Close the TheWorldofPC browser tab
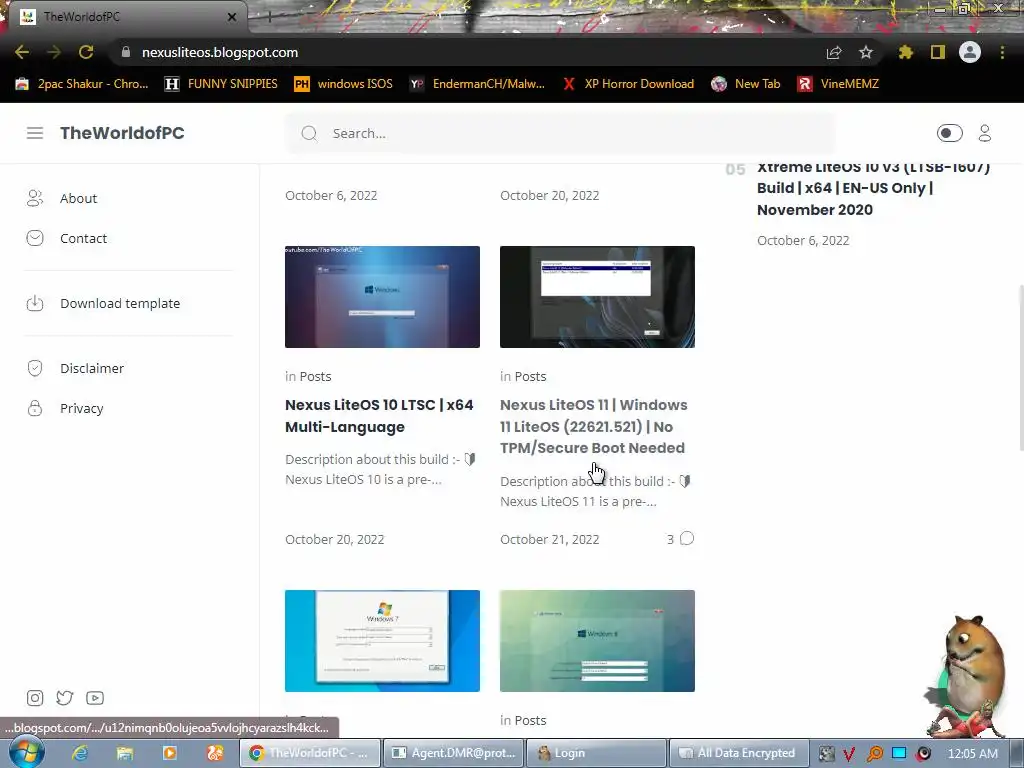This screenshot has width=1024, height=768. click(232, 17)
